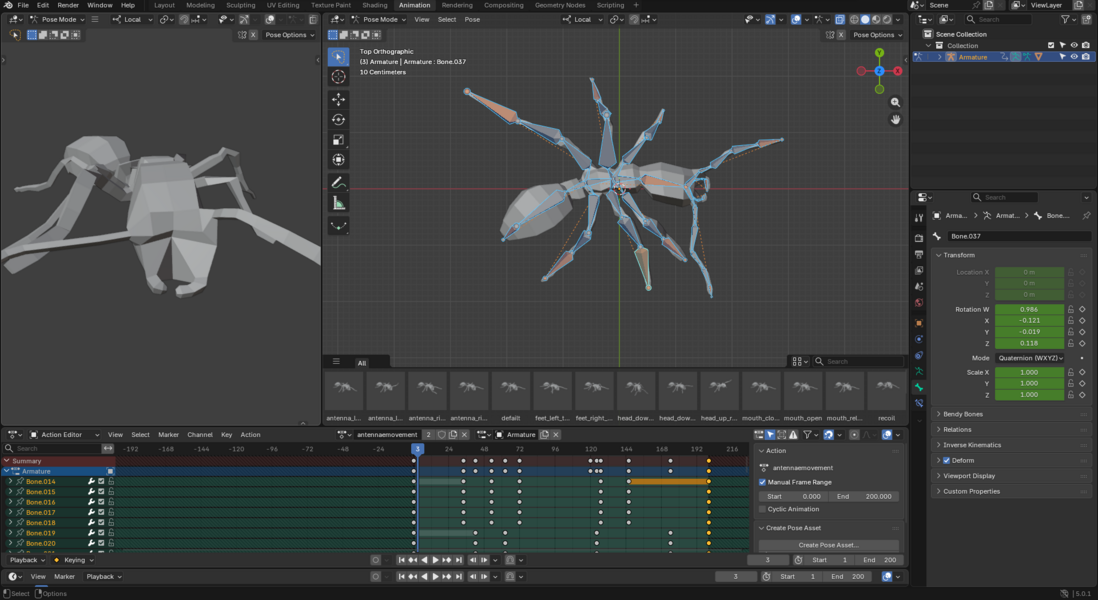Open the Render properties tab
This screenshot has width=1098, height=600.
[918, 236]
